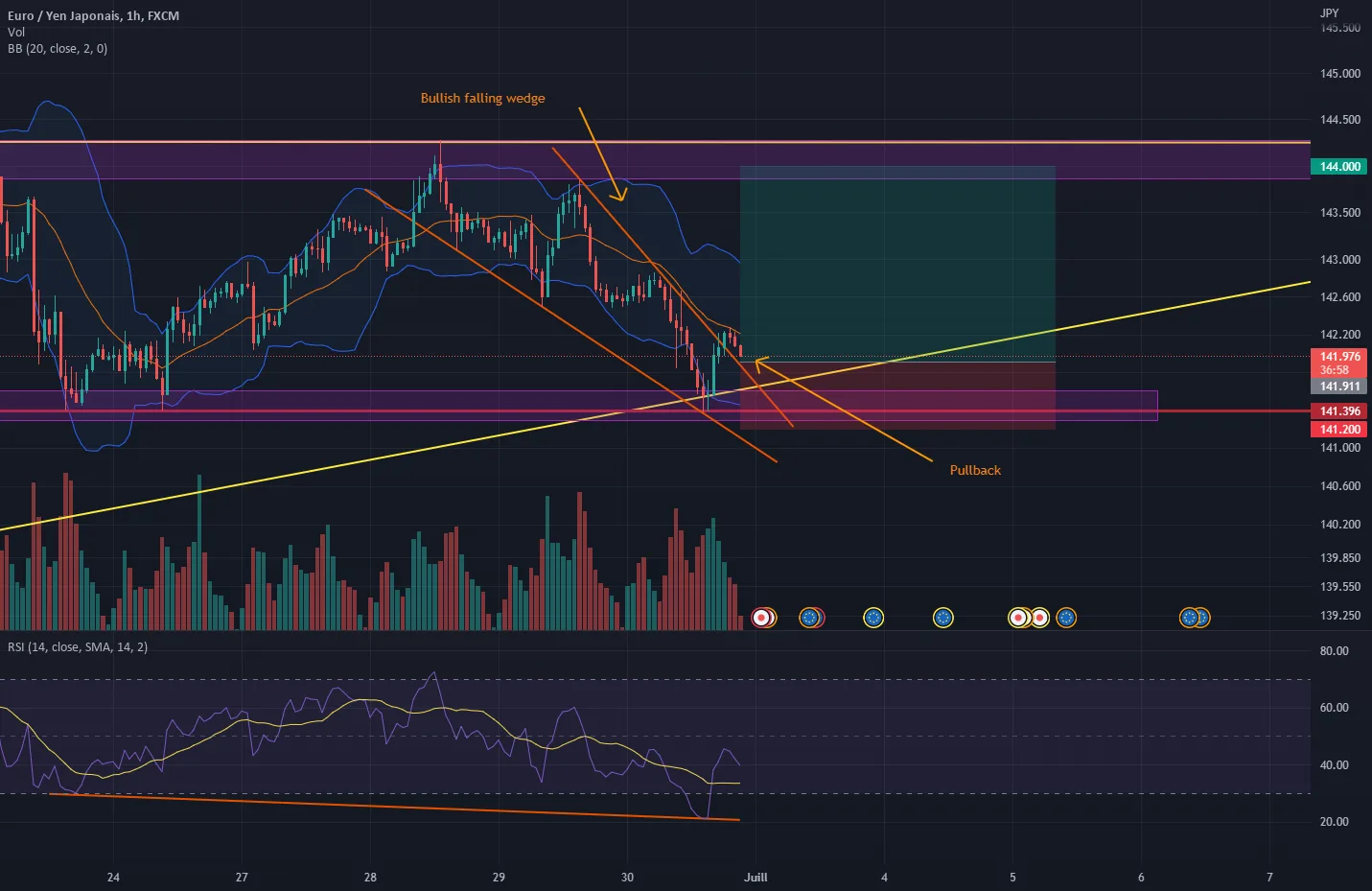Open the BB (20, close, 2, 0) indicator label
The width and height of the screenshot is (1372, 891).
point(58,48)
